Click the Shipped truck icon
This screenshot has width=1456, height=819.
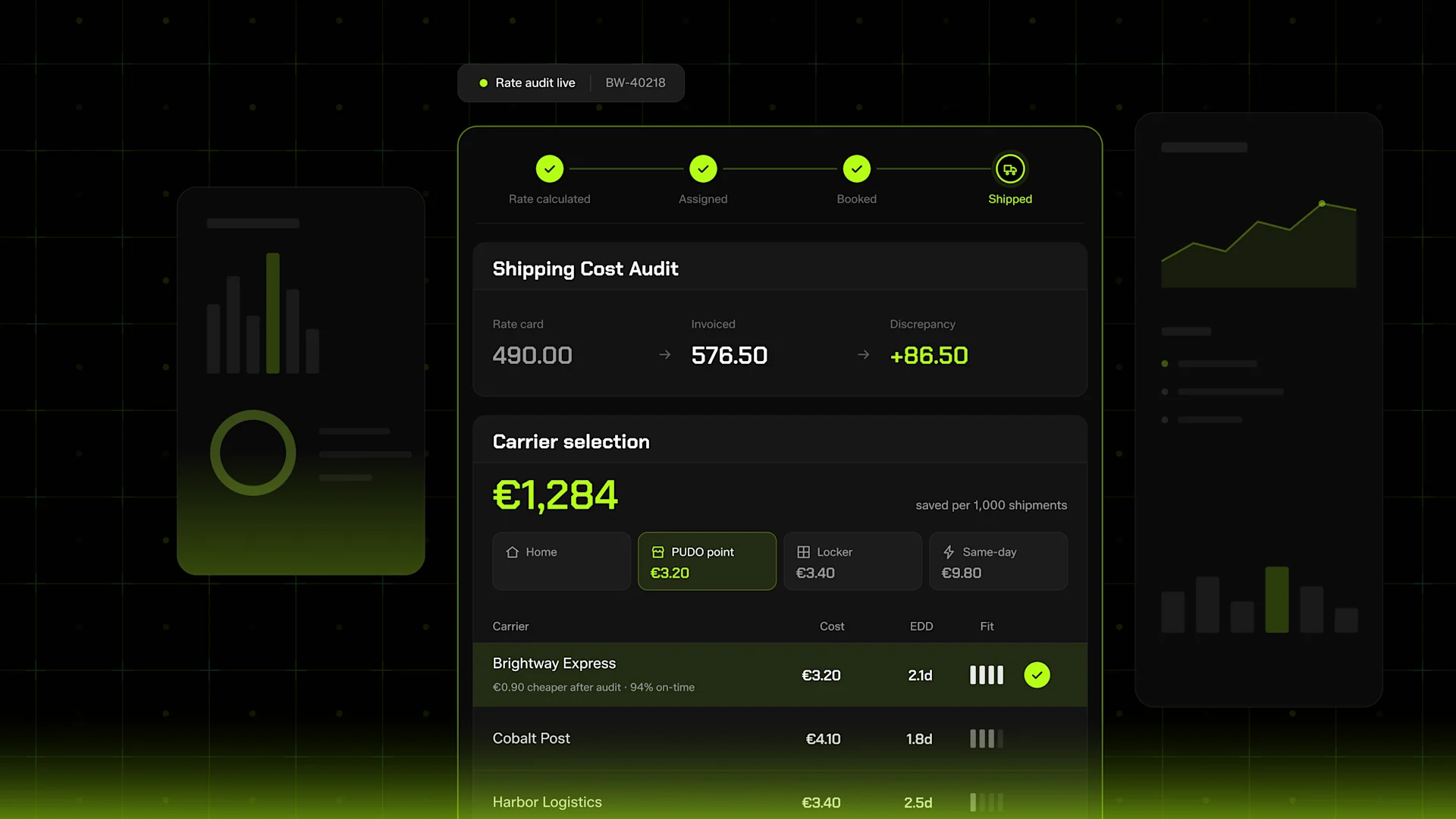coord(1010,169)
